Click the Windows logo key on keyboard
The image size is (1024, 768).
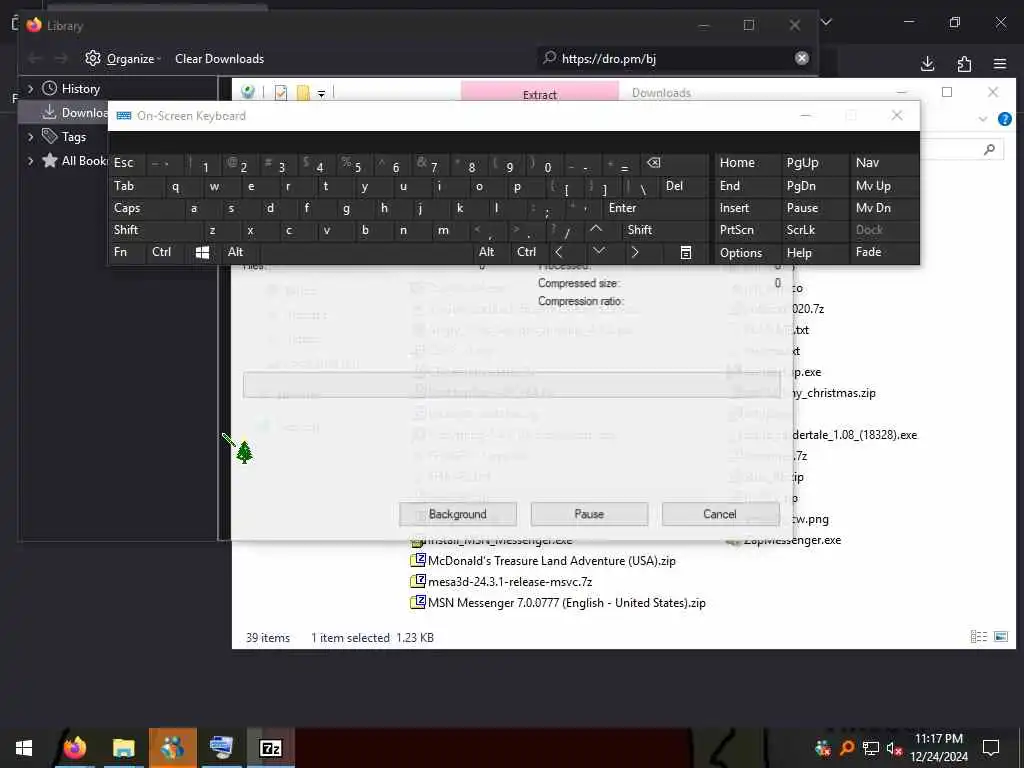tap(203, 252)
